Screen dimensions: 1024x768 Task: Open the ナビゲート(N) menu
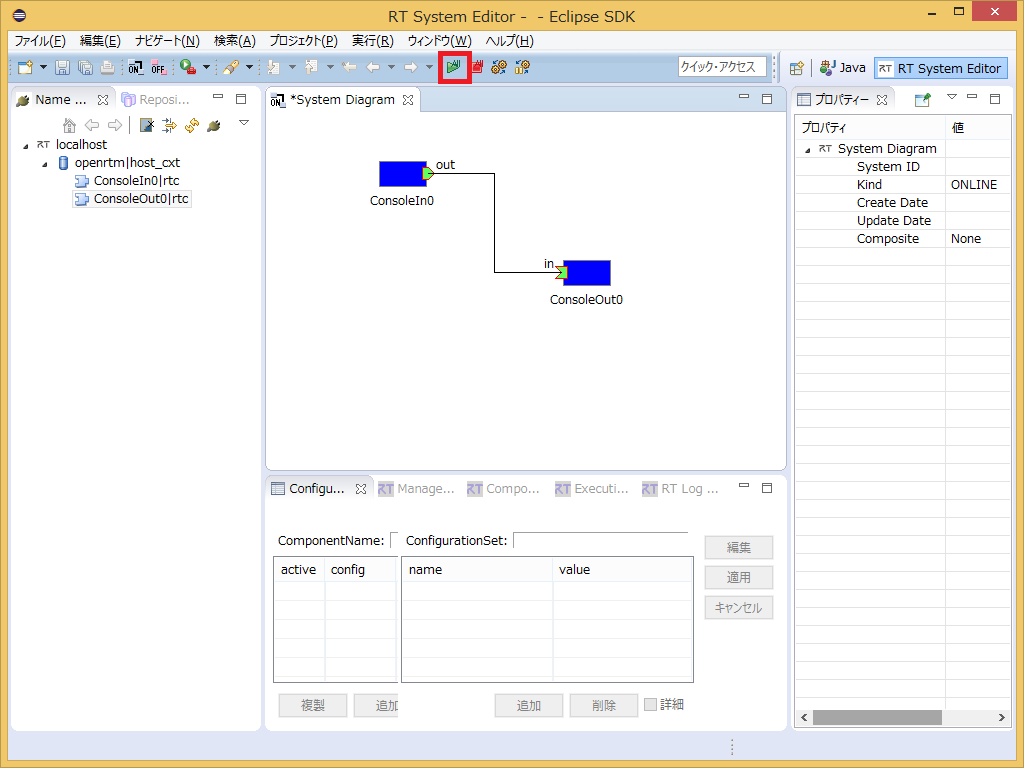(x=167, y=40)
